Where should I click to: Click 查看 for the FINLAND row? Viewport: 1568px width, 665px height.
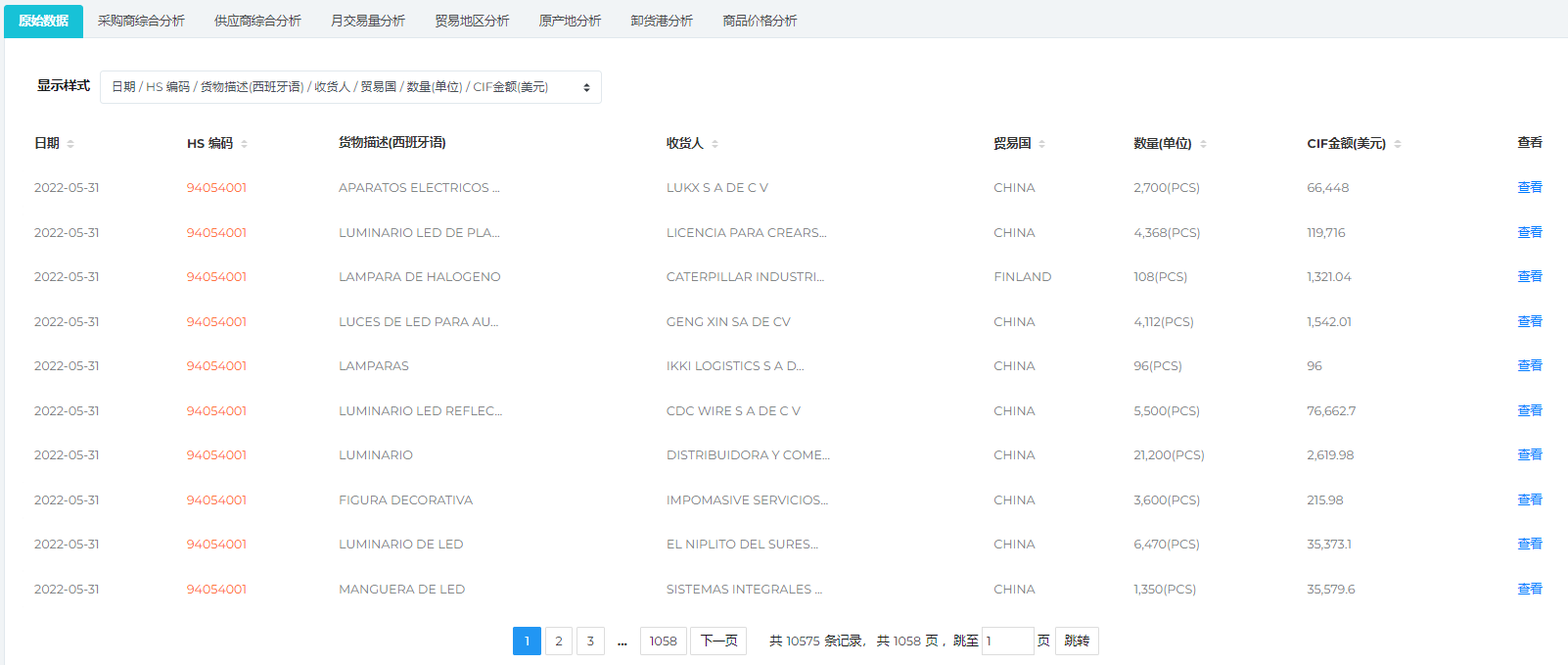click(x=1529, y=276)
